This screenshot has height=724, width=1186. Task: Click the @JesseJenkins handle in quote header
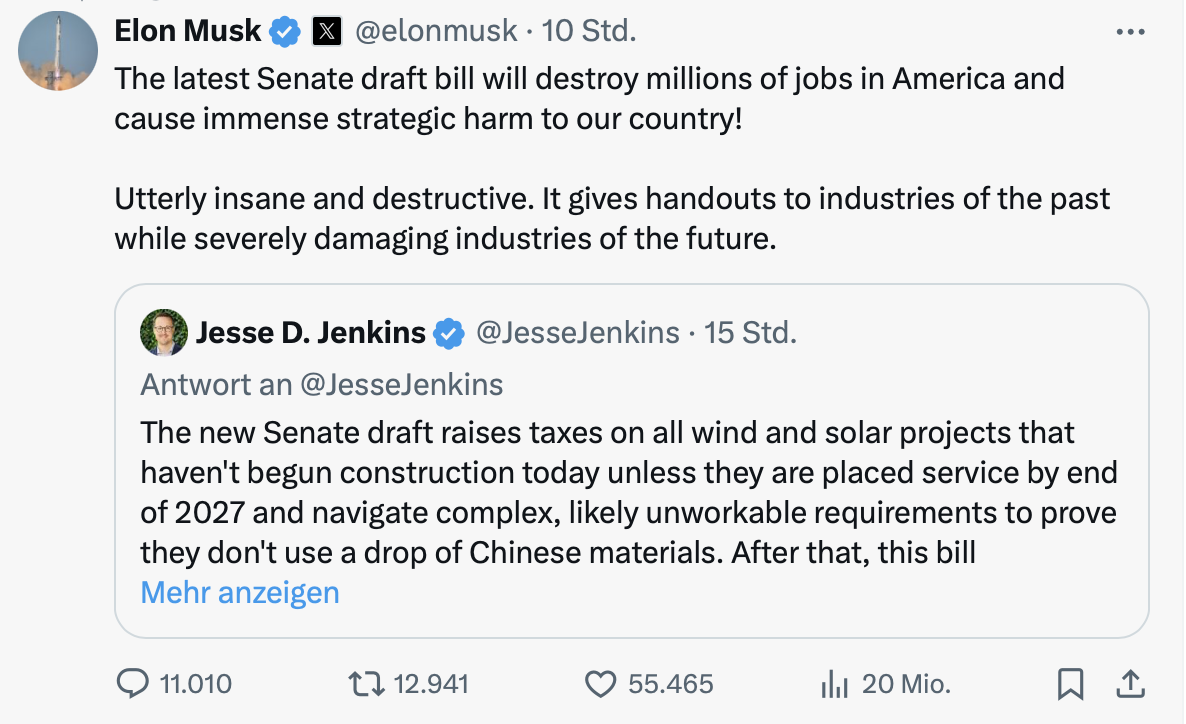point(578,333)
